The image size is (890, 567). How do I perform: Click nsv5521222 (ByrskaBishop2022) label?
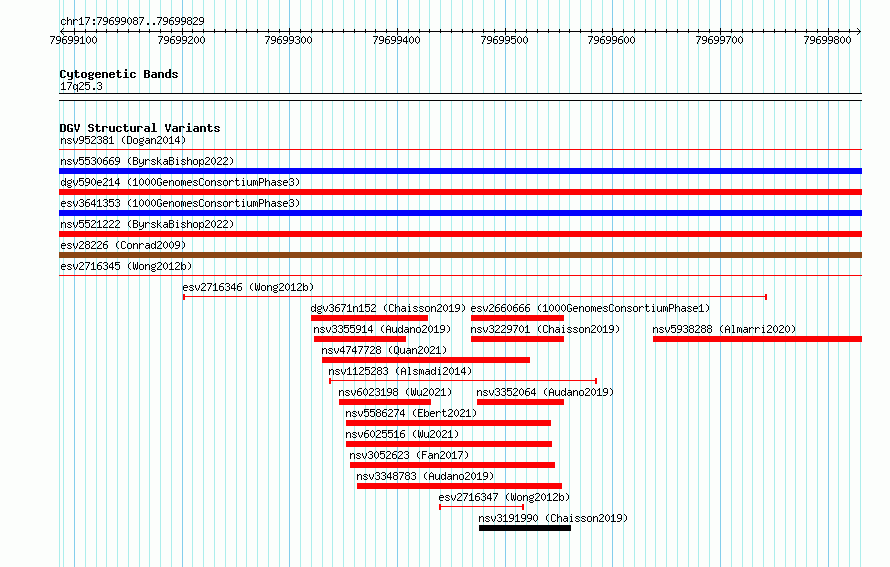(x=147, y=224)
